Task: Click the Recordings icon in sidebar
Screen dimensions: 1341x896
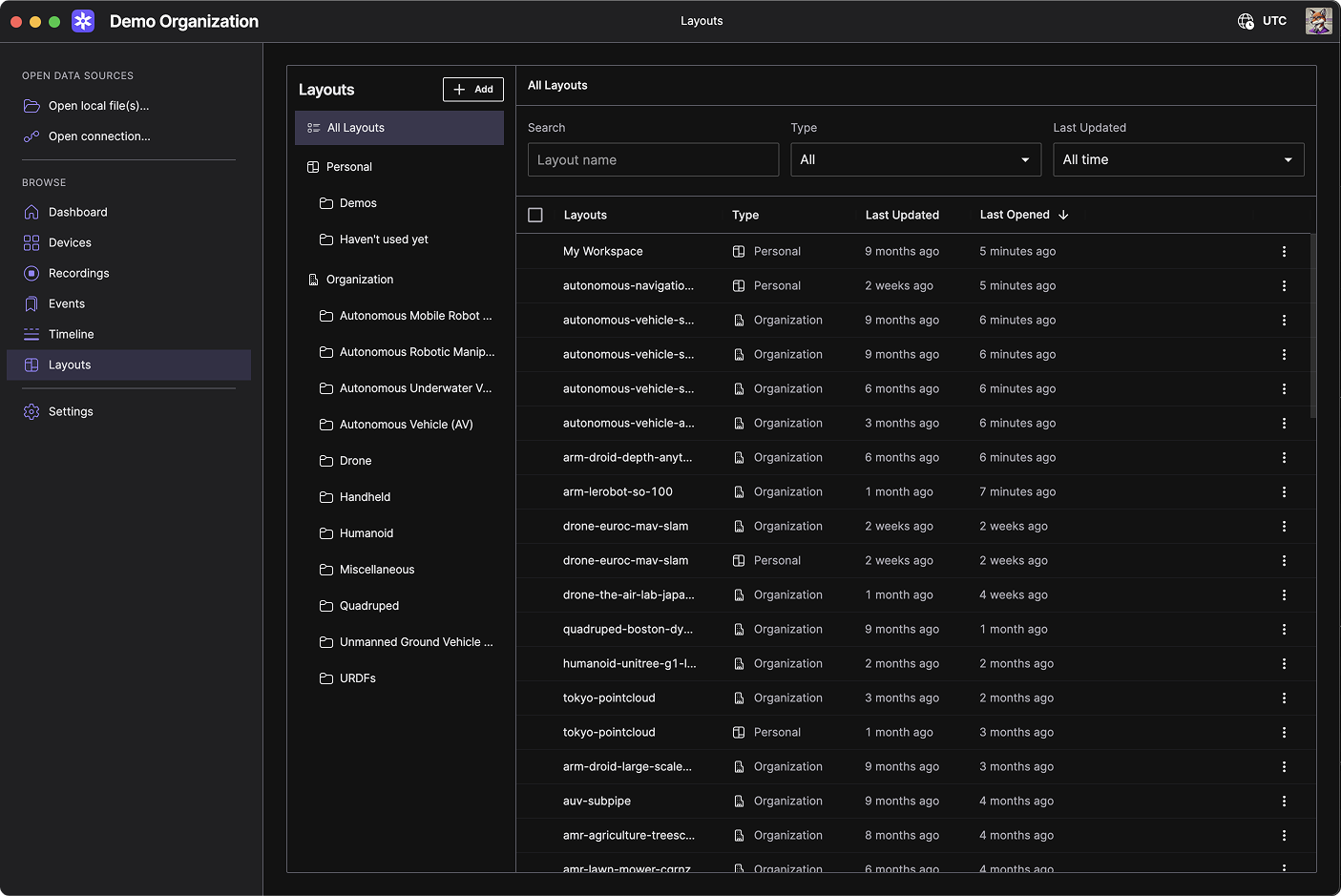Action: [x=31, y=274]
